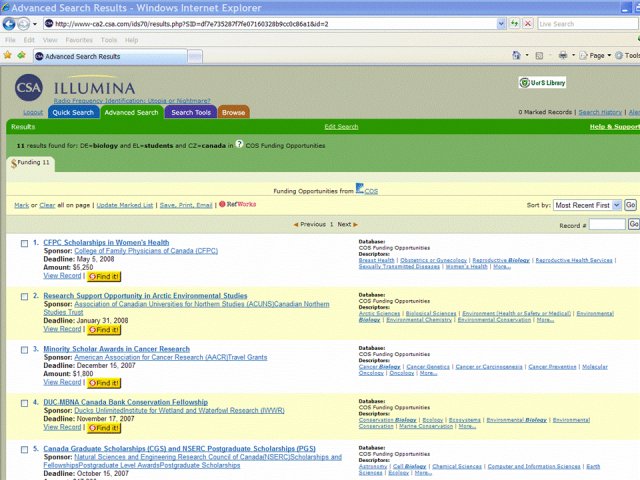Switch to the Quick Search tab

pyautogui.click(x=73, y=112)
